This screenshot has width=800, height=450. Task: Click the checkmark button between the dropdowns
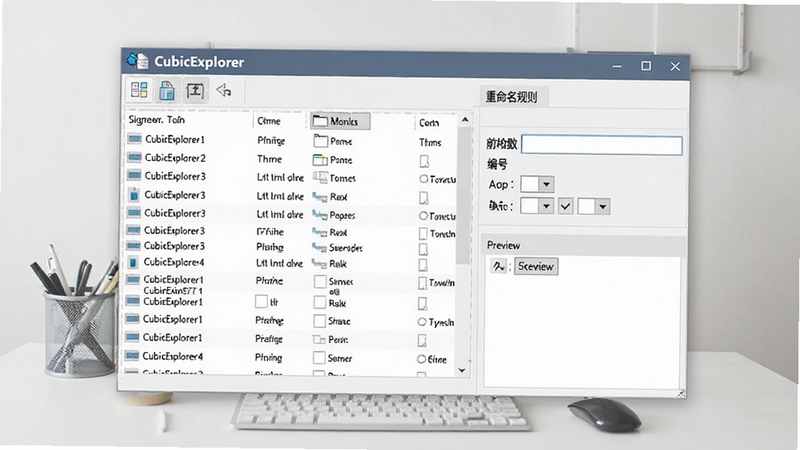565,206
